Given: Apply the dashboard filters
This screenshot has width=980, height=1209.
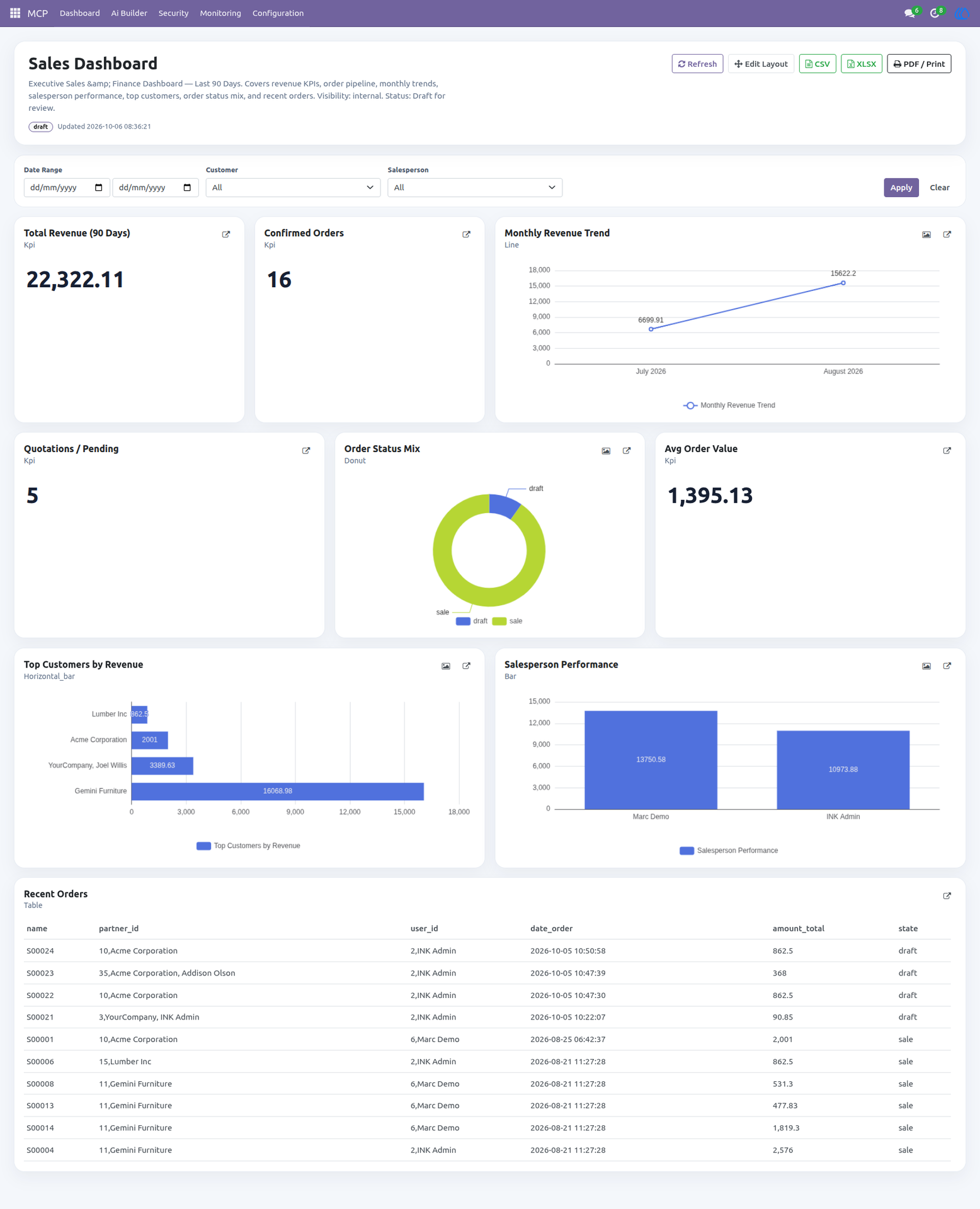Looking at the screenshot, I should 901,188.
